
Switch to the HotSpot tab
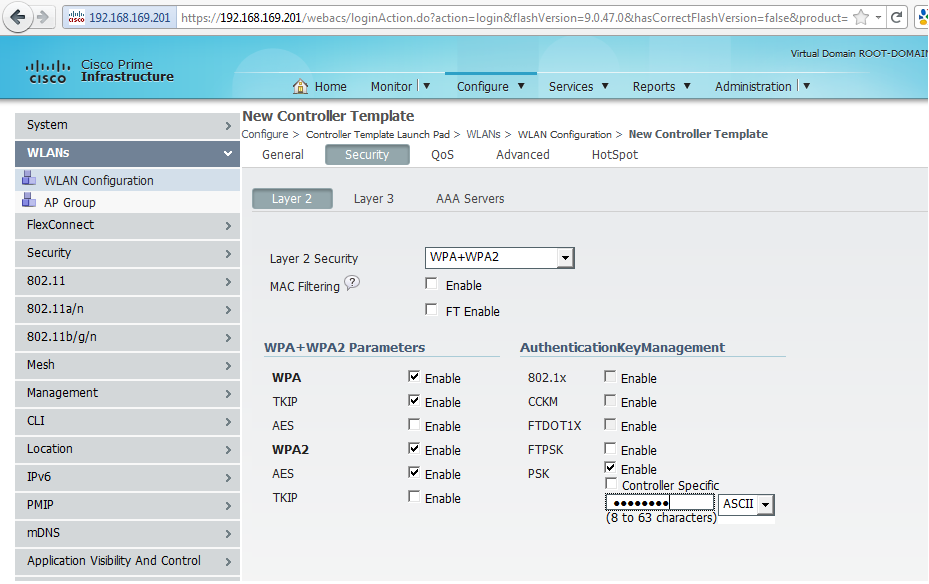pos(614,155)
